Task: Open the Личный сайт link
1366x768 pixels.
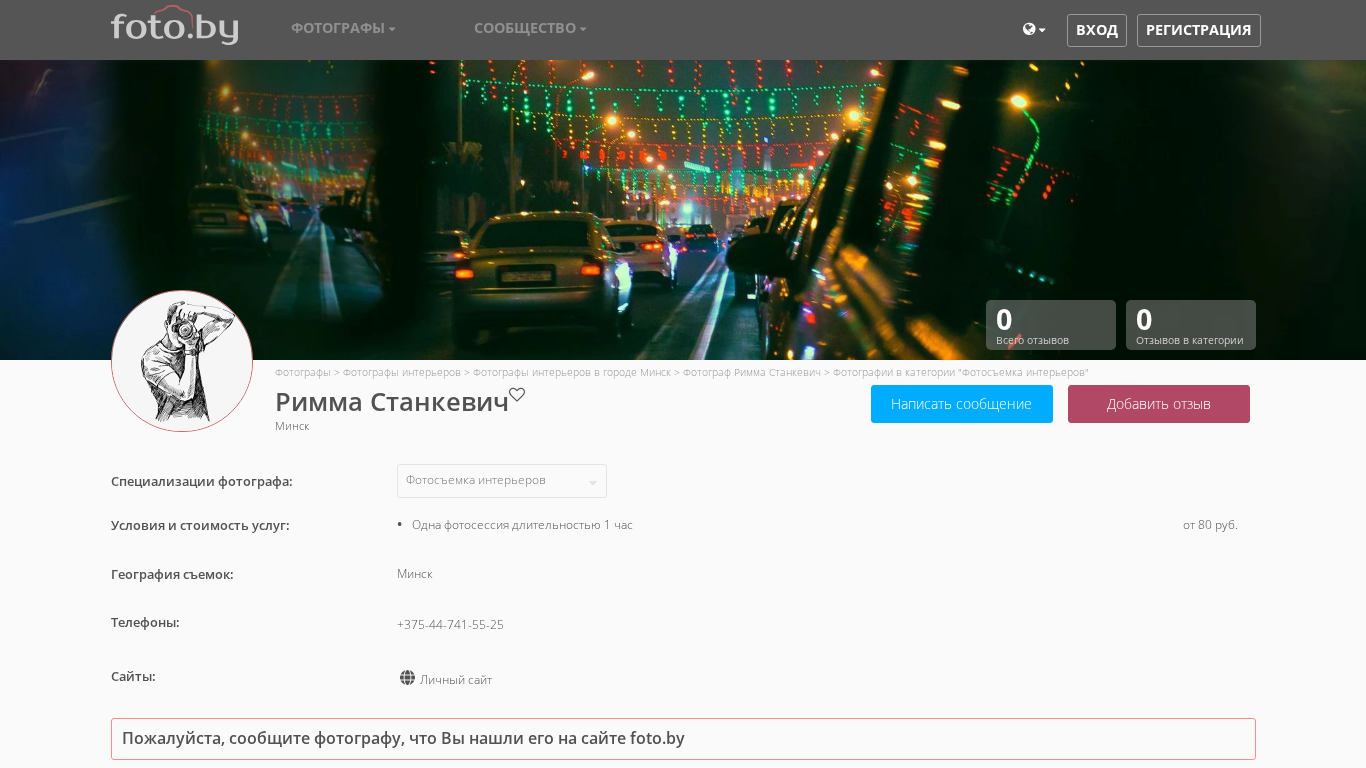Action: [x=456, y=680]
